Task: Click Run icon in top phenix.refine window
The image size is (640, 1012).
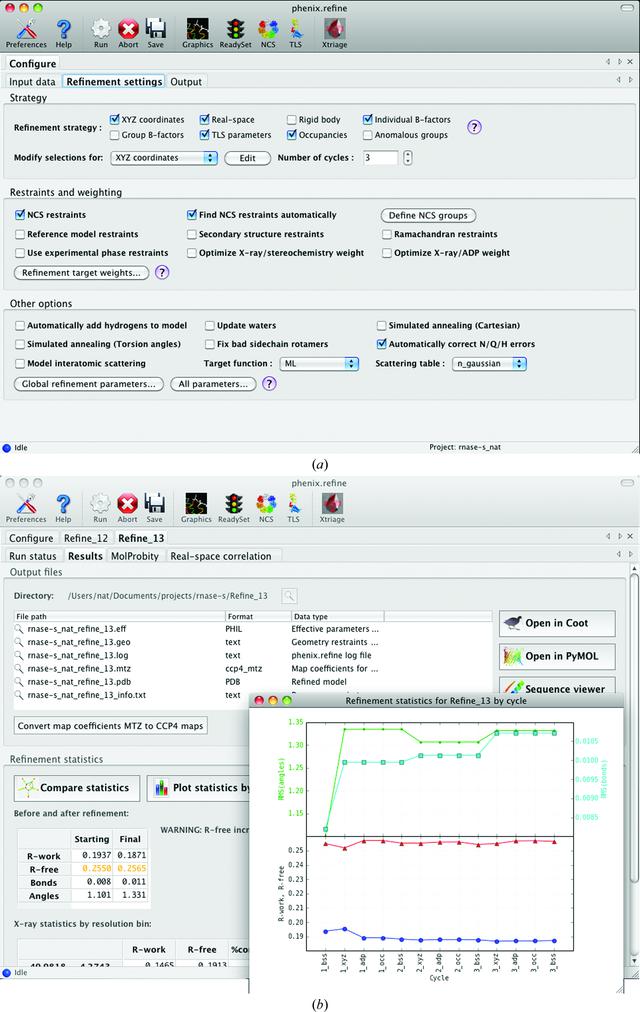Action: (101, 33)
